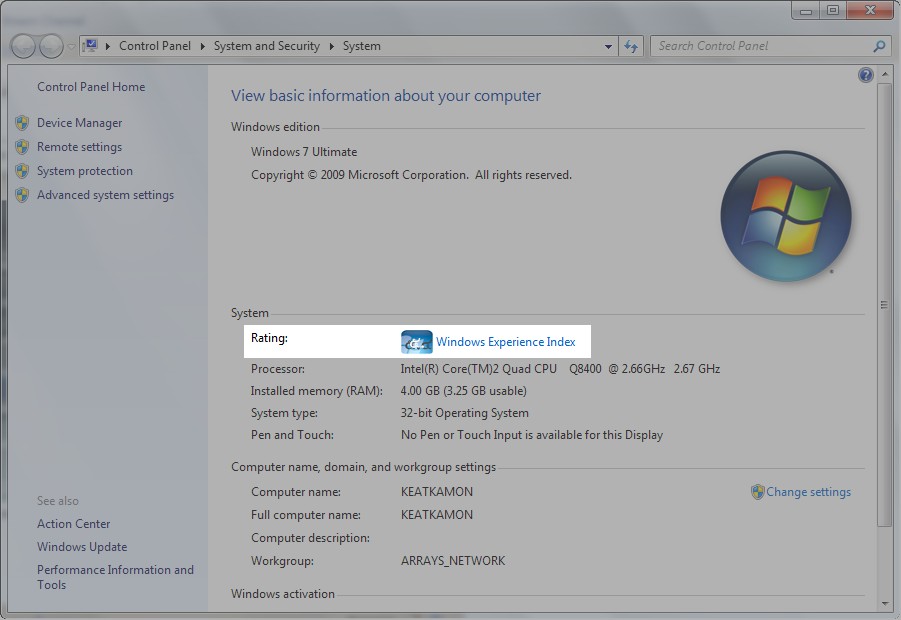Screen dimensions: 901x620
Task: Expand arrow after Control Panel breadcrumb
Action: (202, 46)
